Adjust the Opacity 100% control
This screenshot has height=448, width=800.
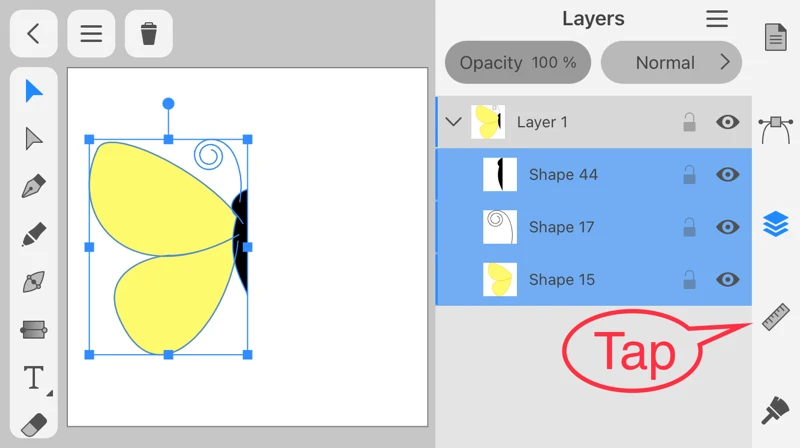(518, 62)
